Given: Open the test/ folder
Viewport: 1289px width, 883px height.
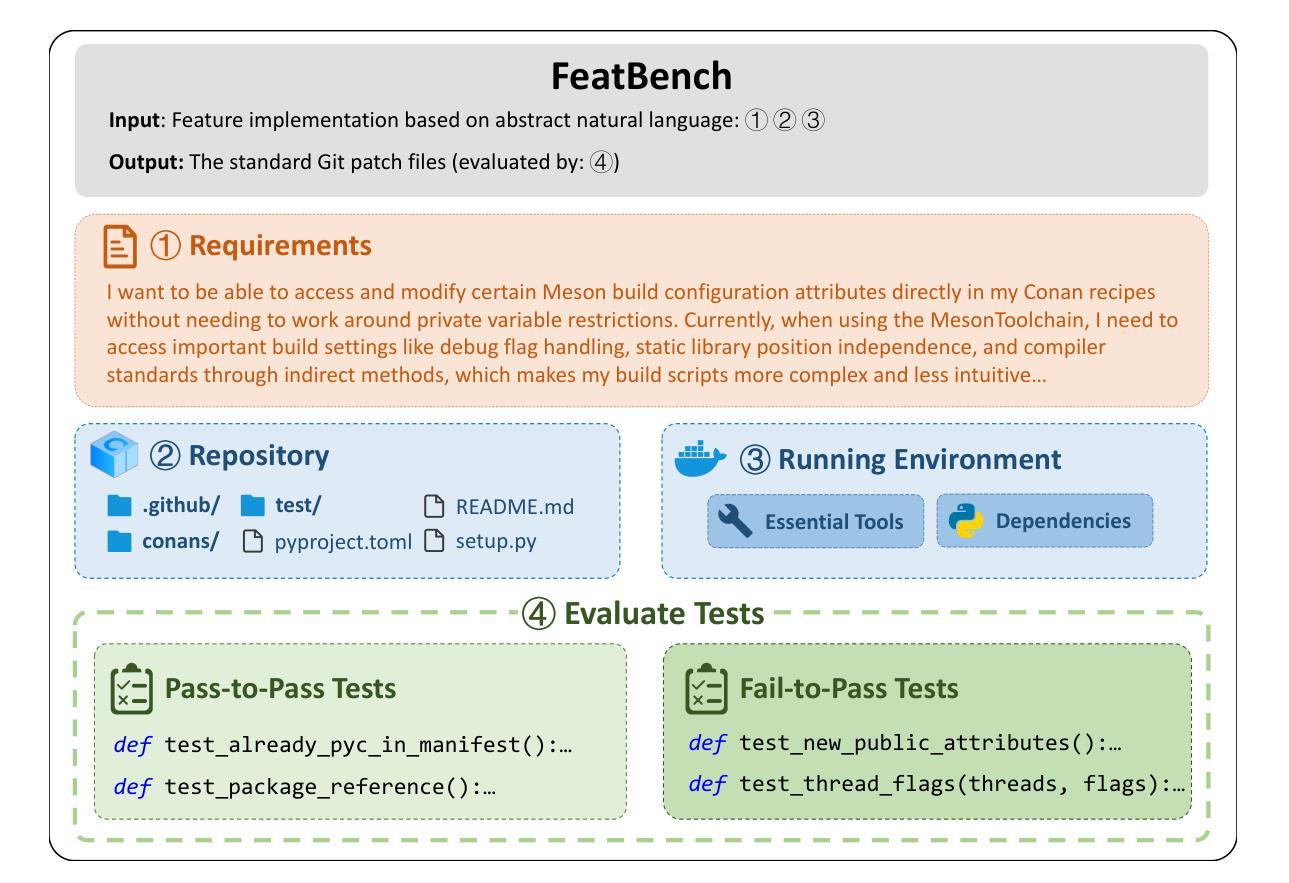Looking at the screenshot, I should [297, 506].
